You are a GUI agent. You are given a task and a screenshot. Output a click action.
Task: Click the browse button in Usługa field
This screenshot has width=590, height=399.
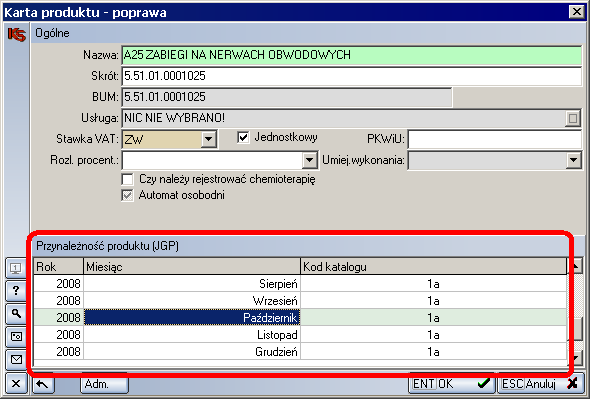[x=573, y=119]
